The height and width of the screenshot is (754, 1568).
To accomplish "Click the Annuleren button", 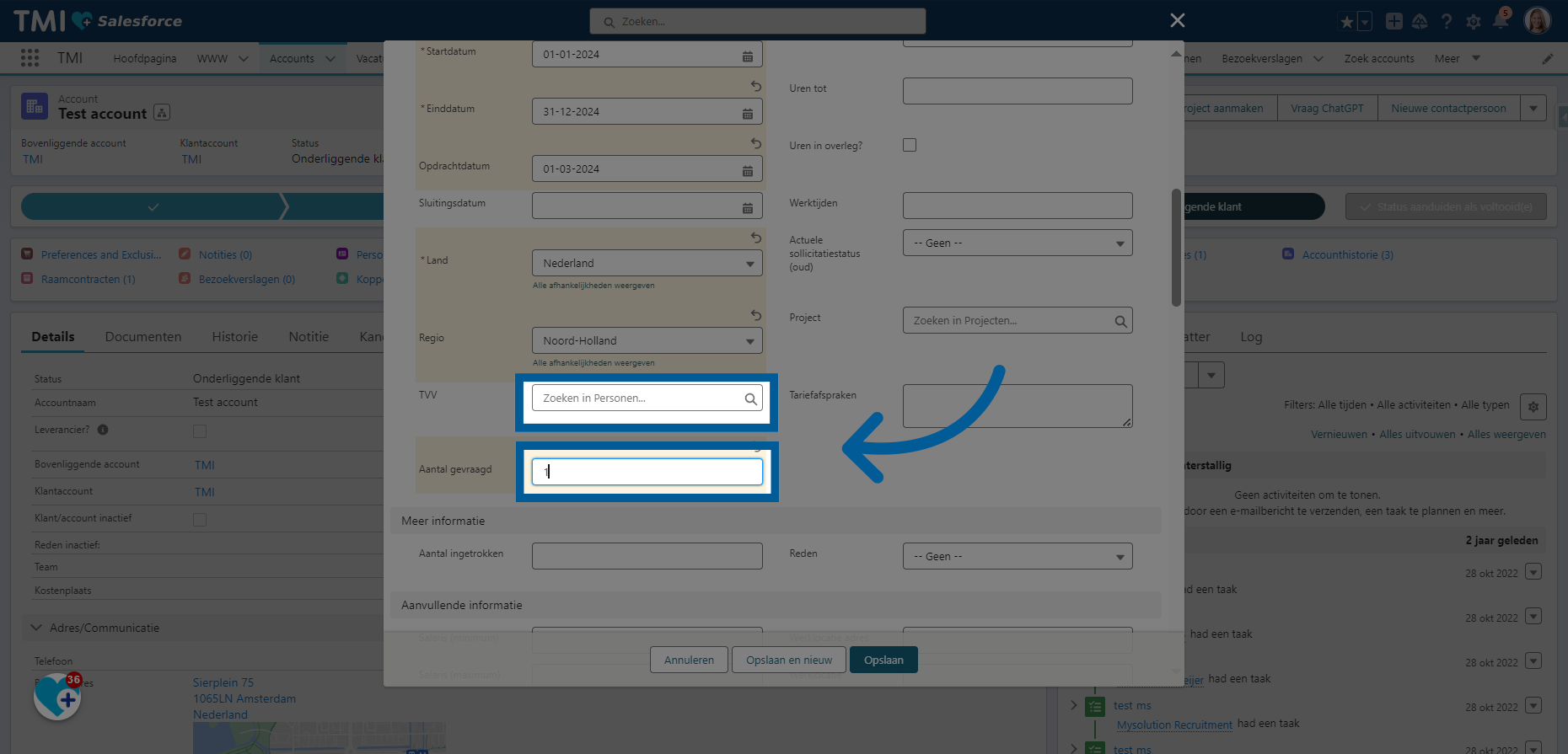I will [x=689, y=660].
